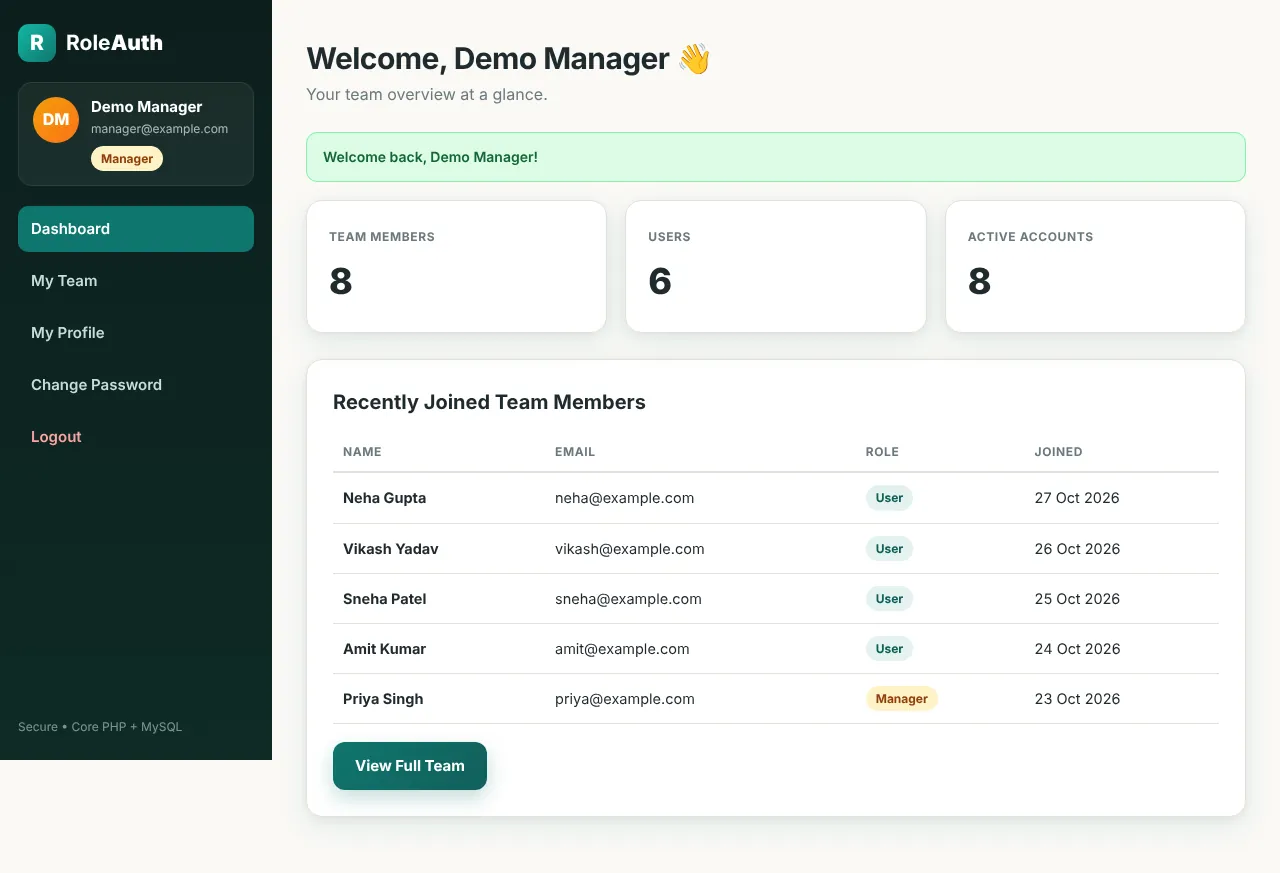Screen dimensions: 1280x873
Task: Click the User badge in Vikash Yadav's row
Action: (889, 549)
